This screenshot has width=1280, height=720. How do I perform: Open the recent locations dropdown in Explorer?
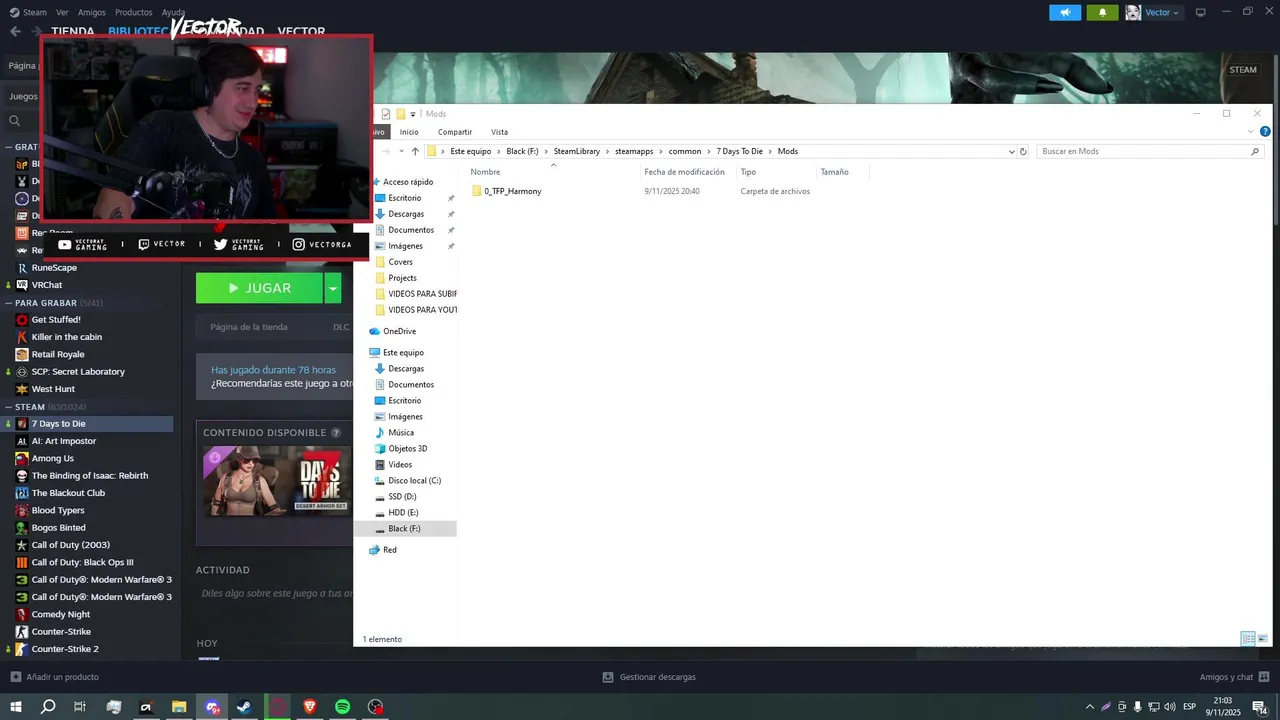tap(401, 151)
